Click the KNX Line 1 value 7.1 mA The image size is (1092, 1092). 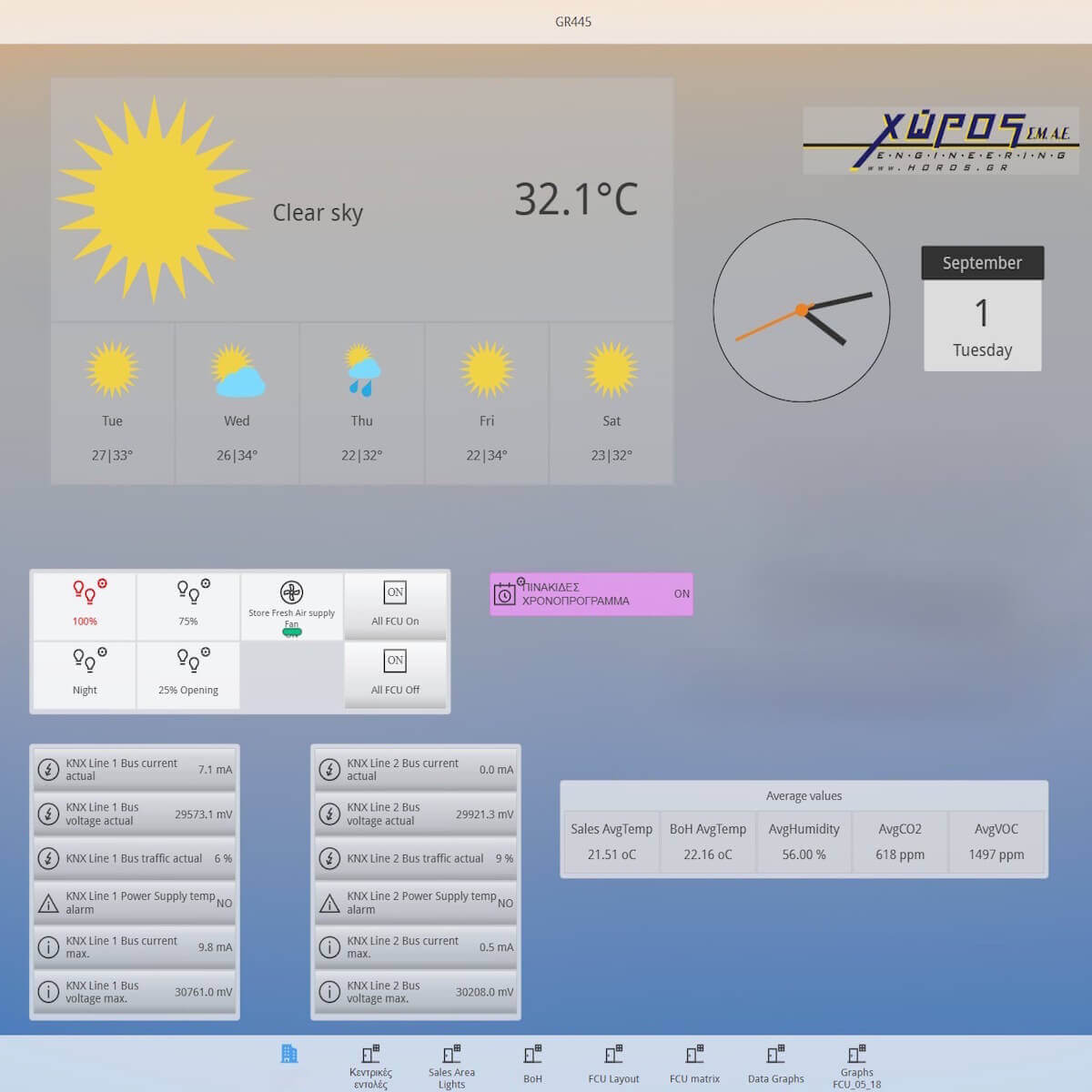(216, 770)
